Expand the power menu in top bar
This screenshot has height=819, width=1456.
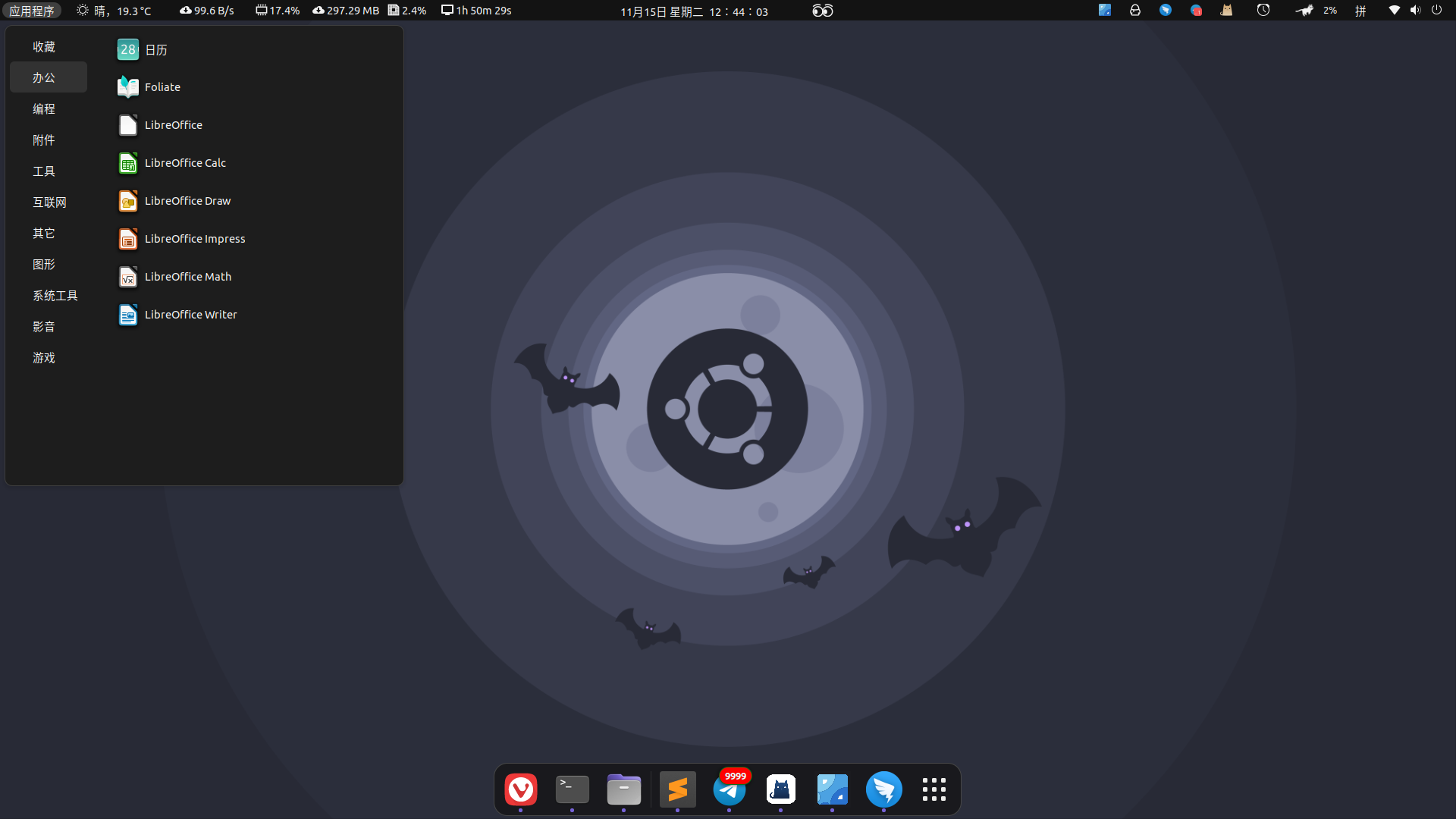(1436, 11)
